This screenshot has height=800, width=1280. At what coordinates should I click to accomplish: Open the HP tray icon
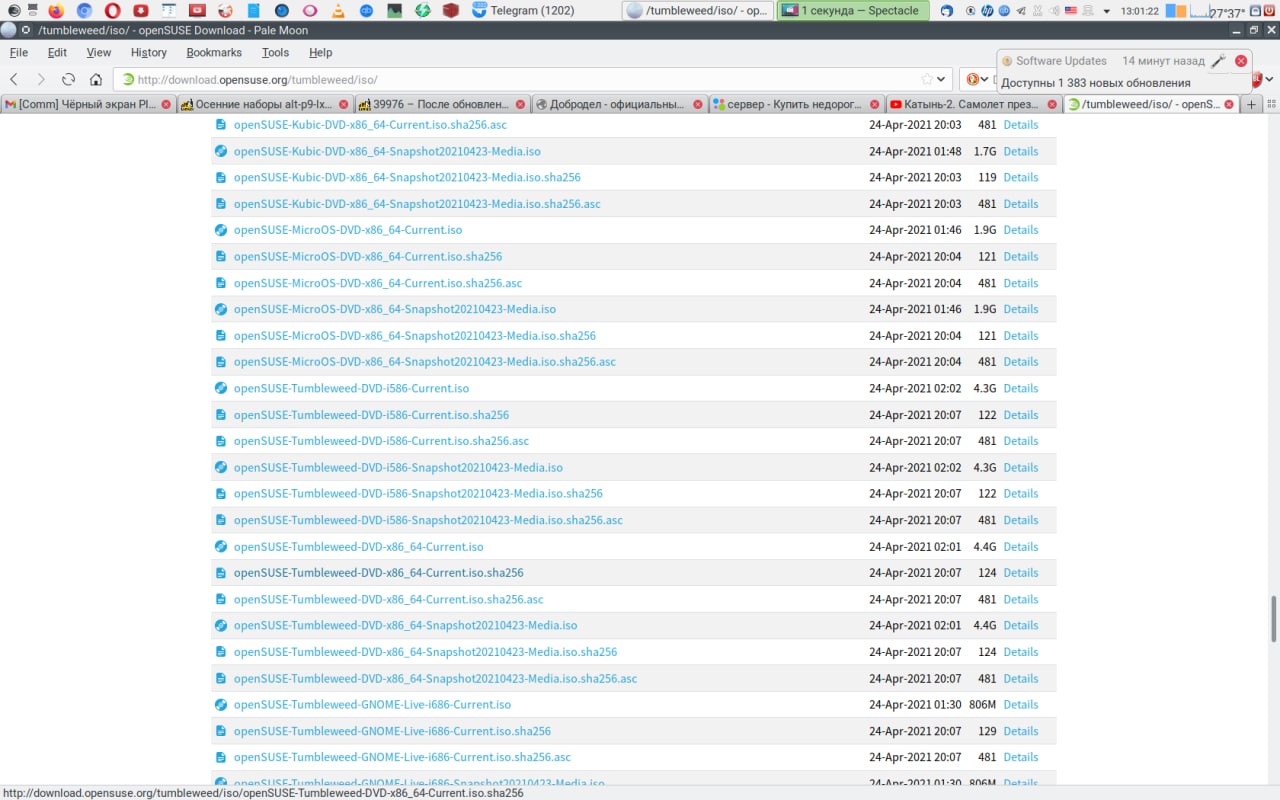click(x=988, y=11)
